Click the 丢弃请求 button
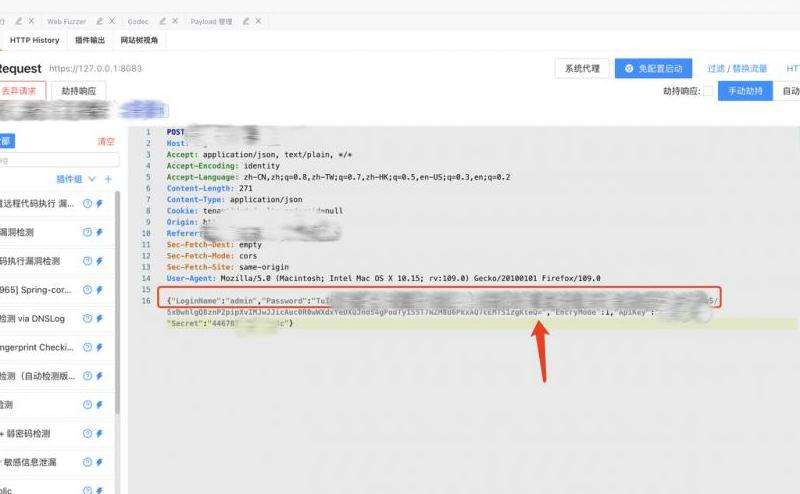The width and height of the screenshot is (800, 494). 20,91
